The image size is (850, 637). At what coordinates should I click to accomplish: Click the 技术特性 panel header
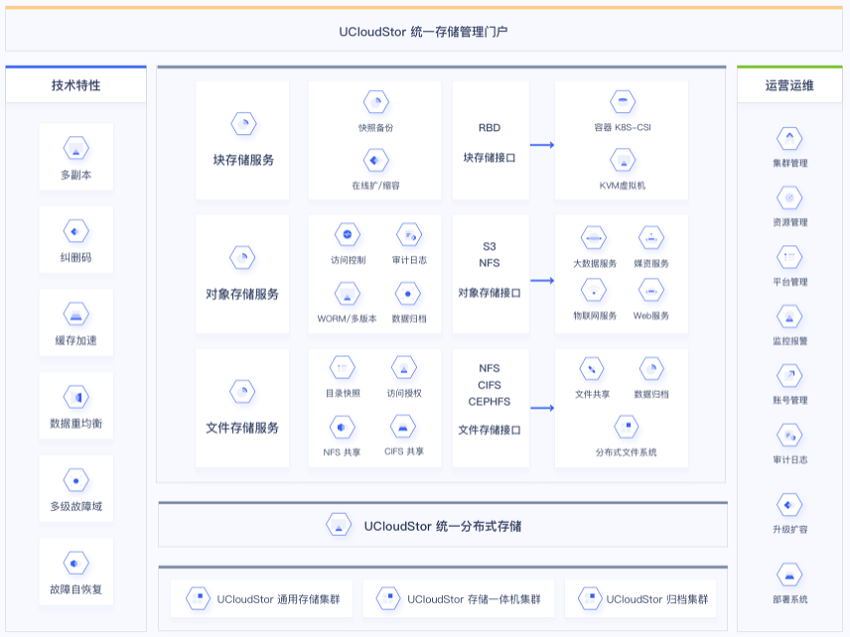pyautogui.click(x=76, y=85)
